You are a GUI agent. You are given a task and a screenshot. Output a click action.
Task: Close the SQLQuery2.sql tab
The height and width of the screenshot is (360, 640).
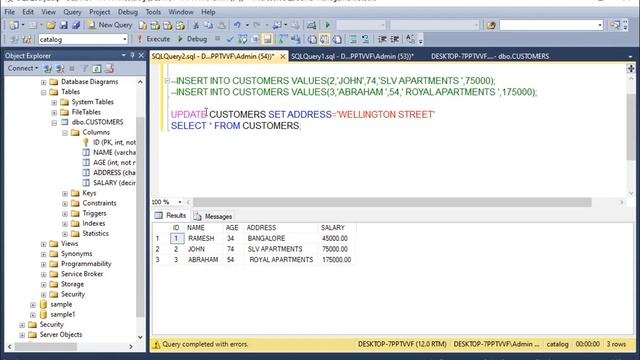(x=282, y=56)
